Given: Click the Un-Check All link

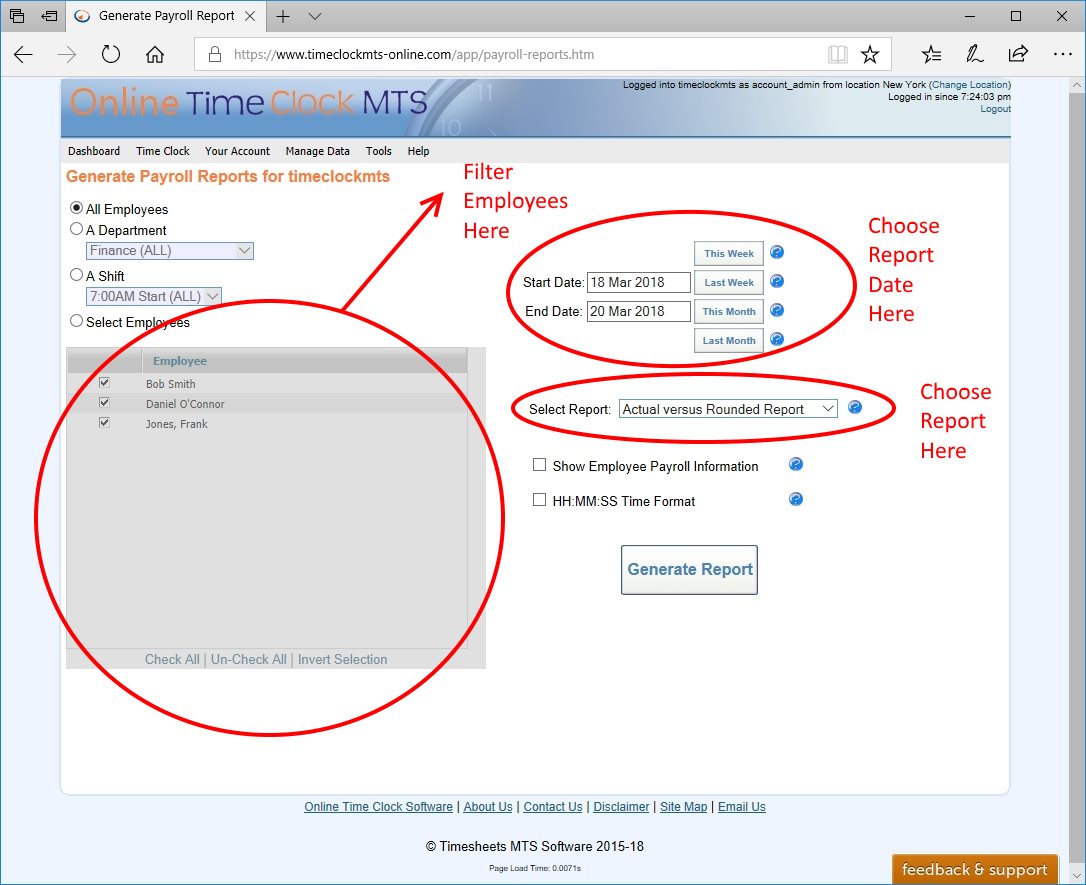Looking at the screenshot, I should (x=249, y=659).
